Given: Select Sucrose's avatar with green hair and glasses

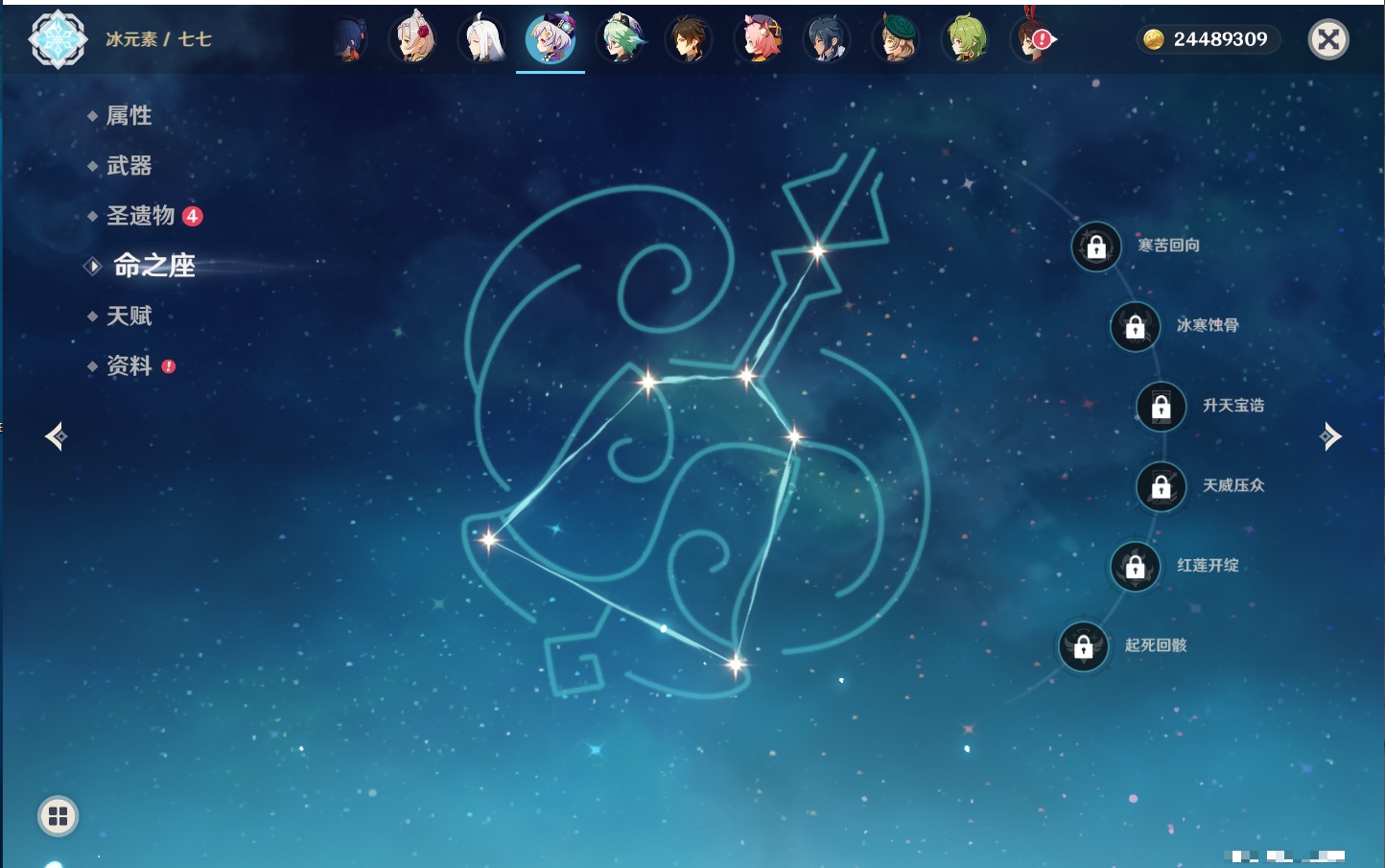Looking at the screenshot, I should [x=621, y=39].
